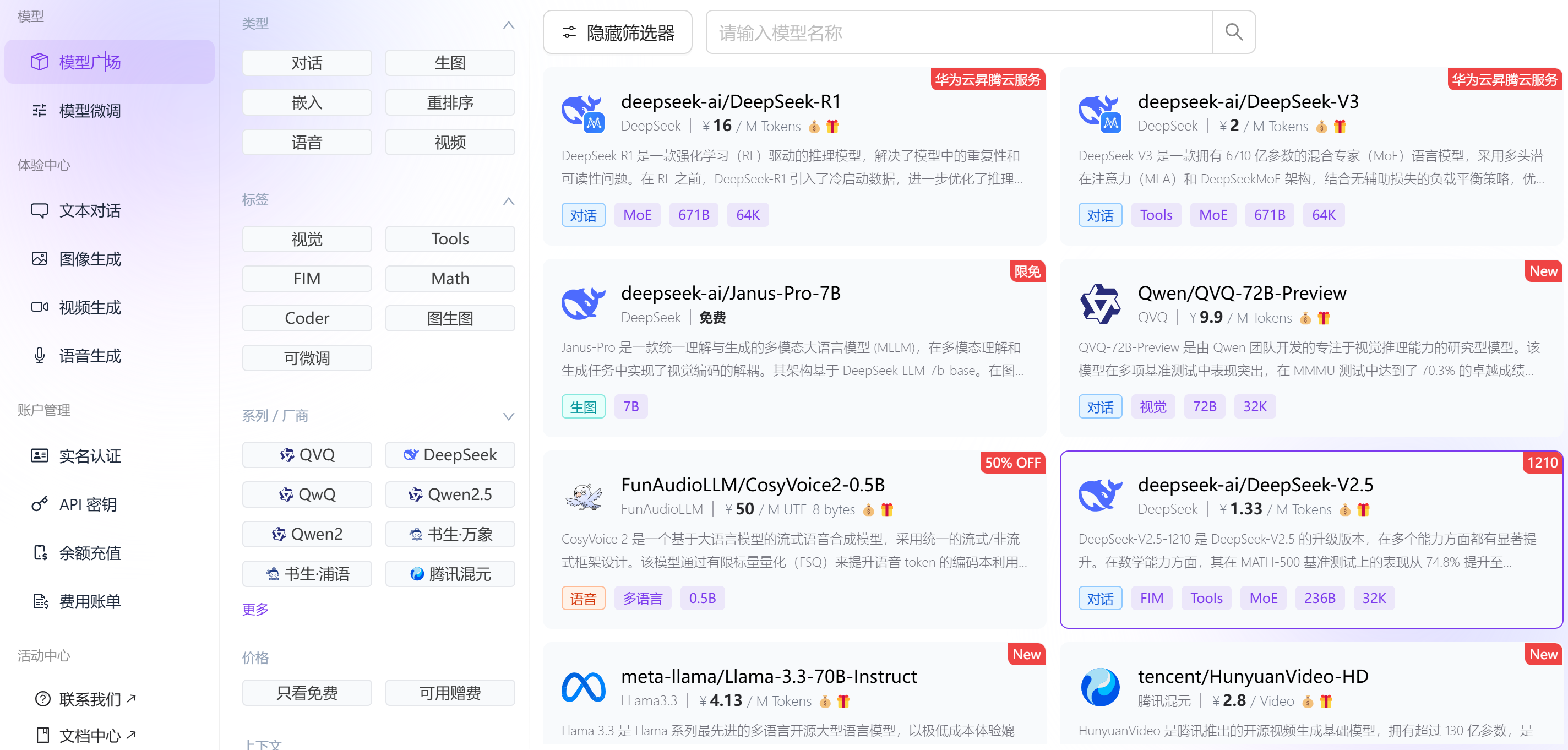
Task: Click gift icon on DeepSeek-V3 card
Action: 1340,127
